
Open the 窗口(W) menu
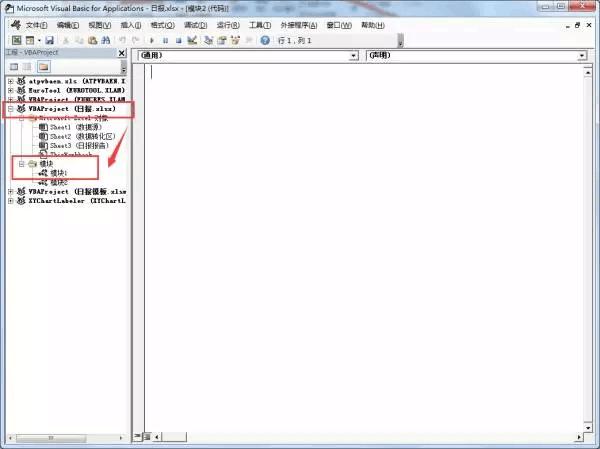point(339,25)
